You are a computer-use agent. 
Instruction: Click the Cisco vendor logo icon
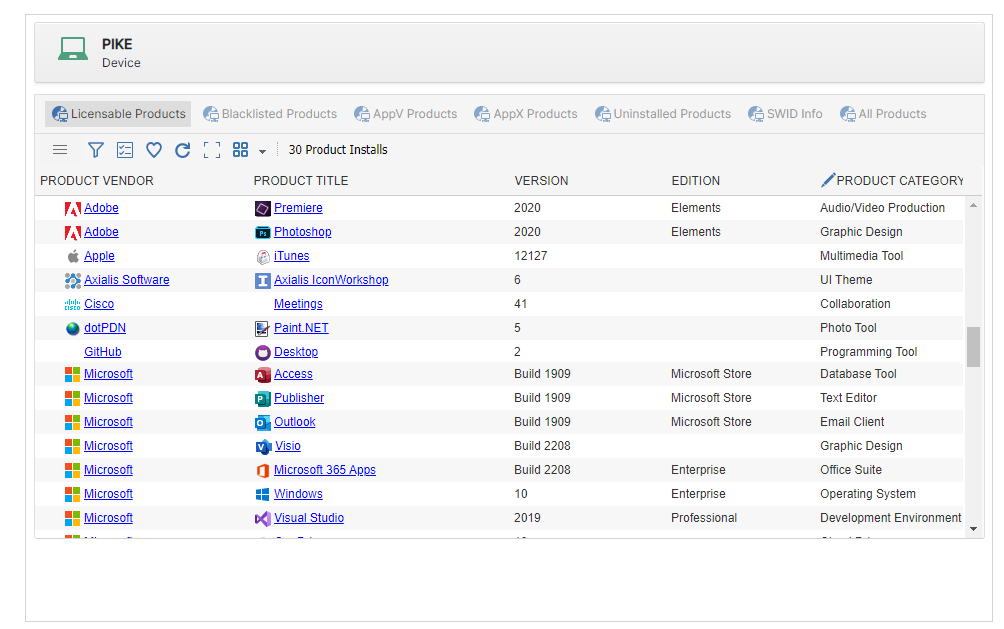72,305
